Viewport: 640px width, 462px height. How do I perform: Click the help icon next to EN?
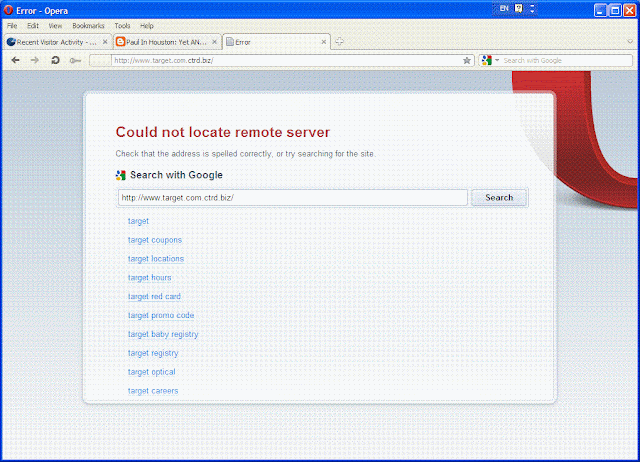click(518, 8)
